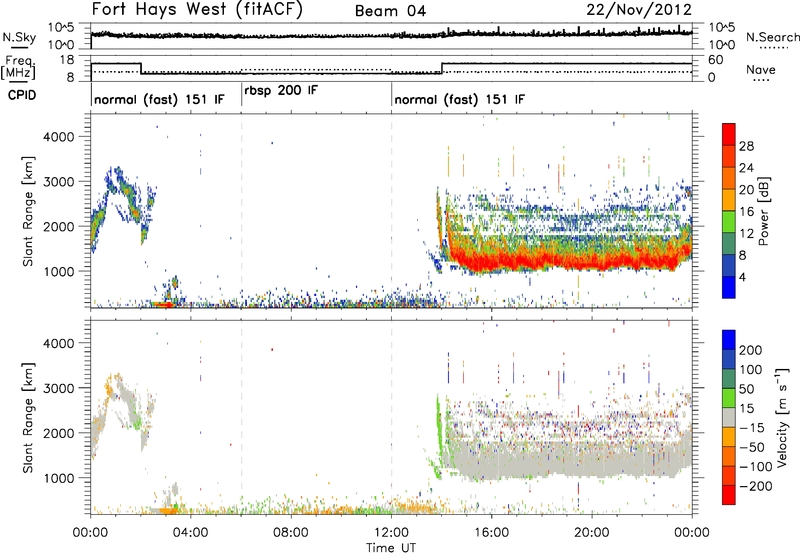Click the '18' frequency axis value
Viewport: 800px width, 554px height.
(67, 60)
